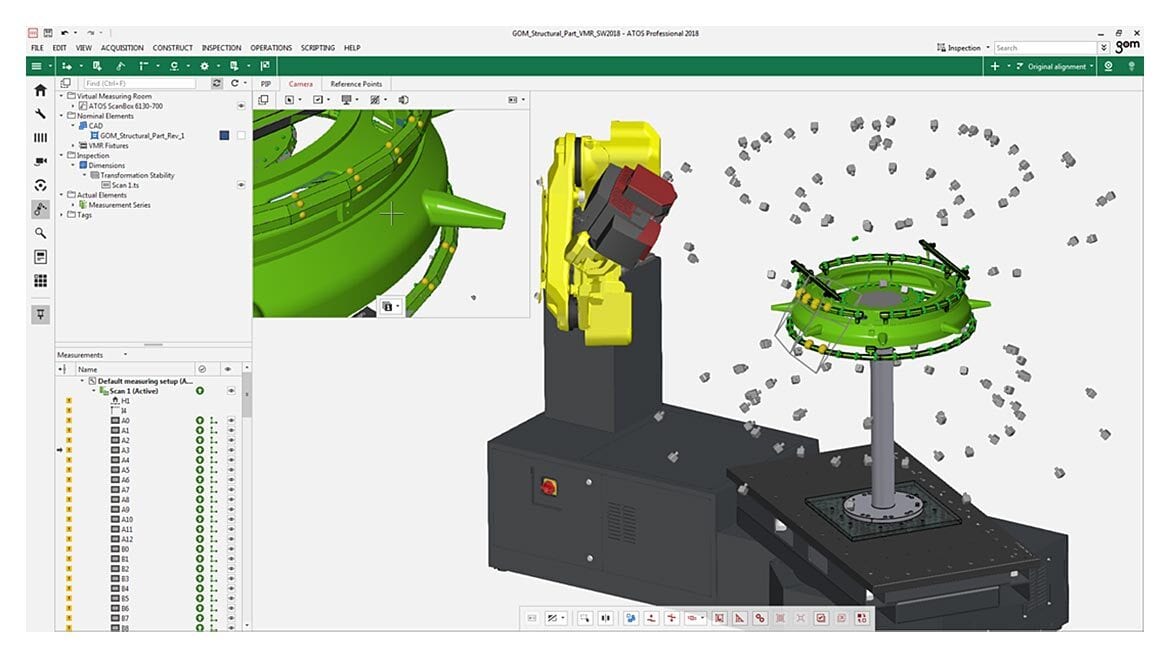1170x658 pixels.
Task: Click the Home icon in left sidebar
Action: pyautogui.click(x=40, y=90)
